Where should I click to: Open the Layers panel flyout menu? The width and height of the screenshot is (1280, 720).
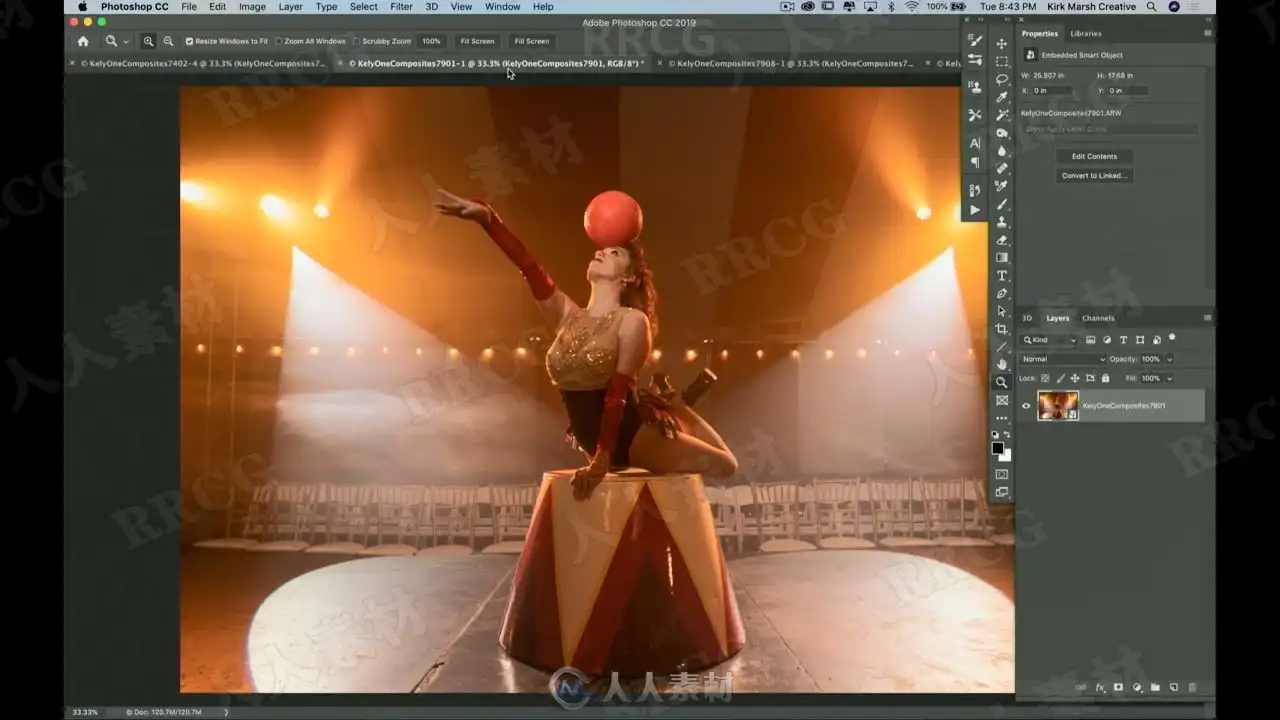click(1208, 318)
